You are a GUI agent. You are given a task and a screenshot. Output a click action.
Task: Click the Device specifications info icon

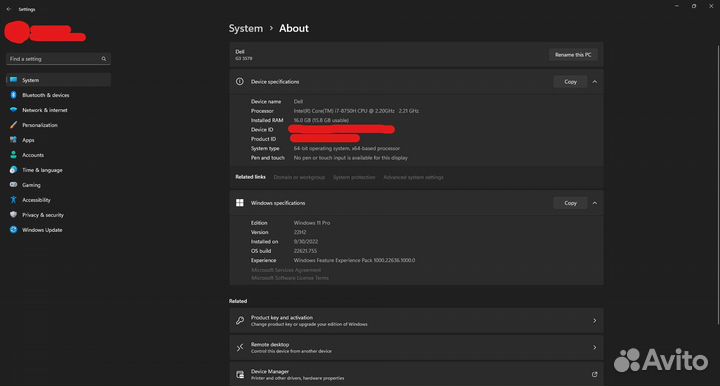(x=240, y=81)
